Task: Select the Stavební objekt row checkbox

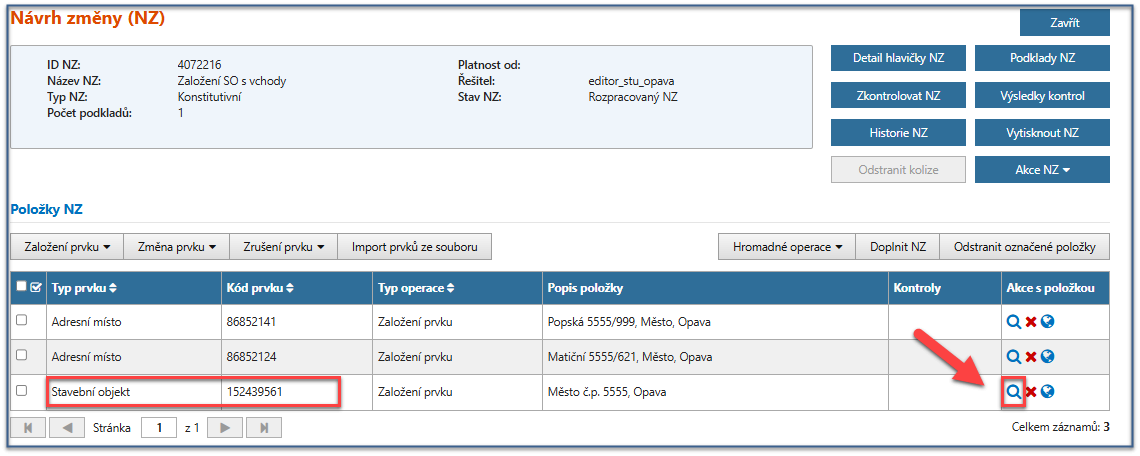Action: coord(22,391)
